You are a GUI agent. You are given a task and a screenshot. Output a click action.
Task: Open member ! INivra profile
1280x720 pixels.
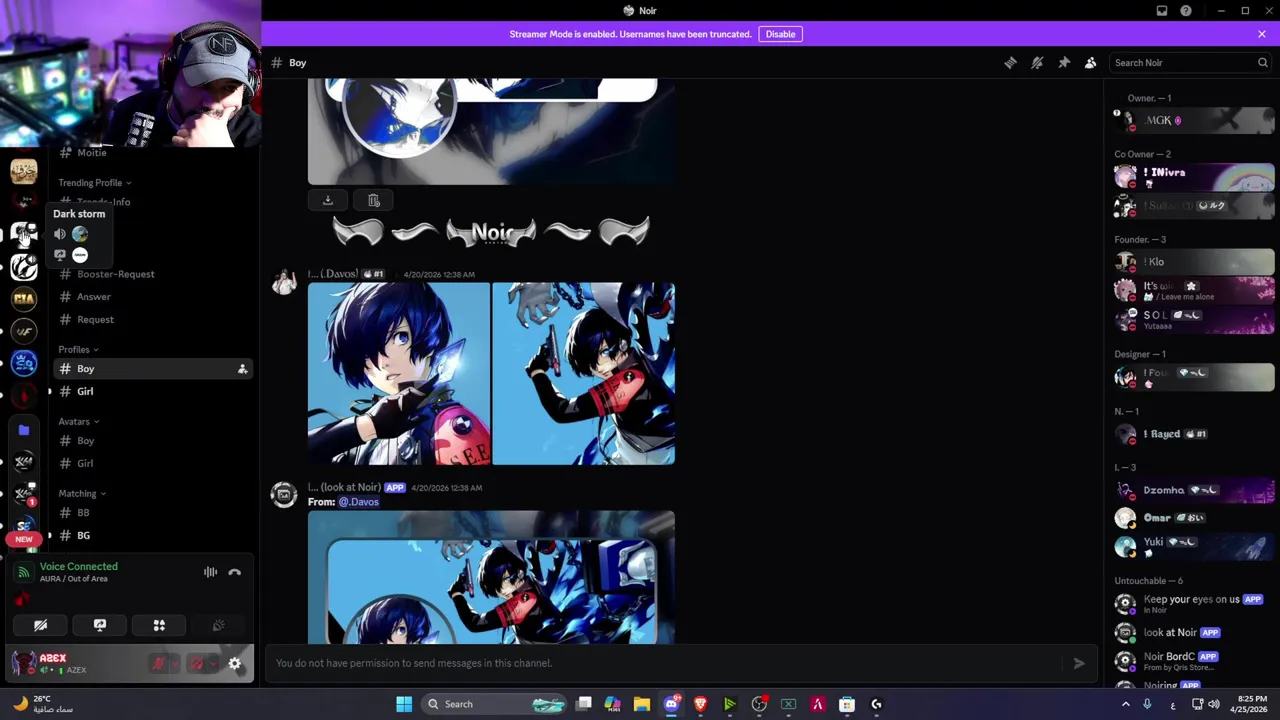(1193, 177)
